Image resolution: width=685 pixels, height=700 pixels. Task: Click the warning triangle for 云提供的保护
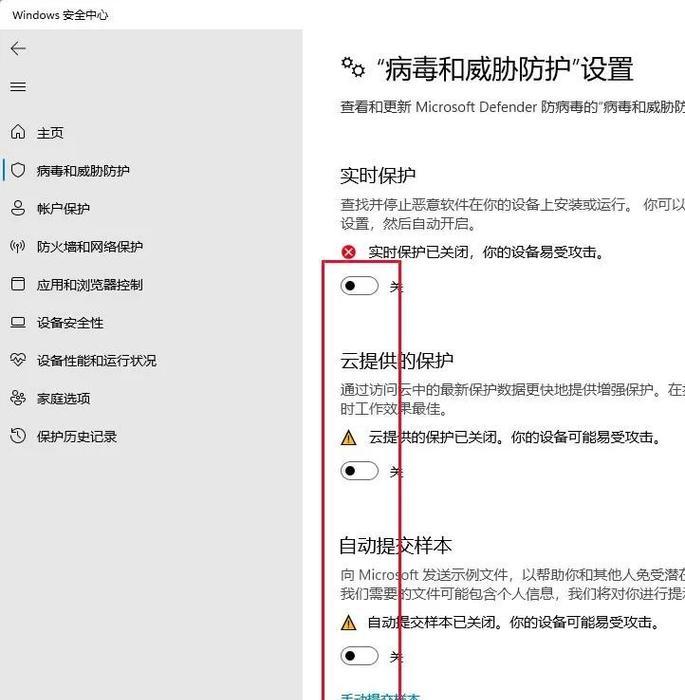pos(348,438)
